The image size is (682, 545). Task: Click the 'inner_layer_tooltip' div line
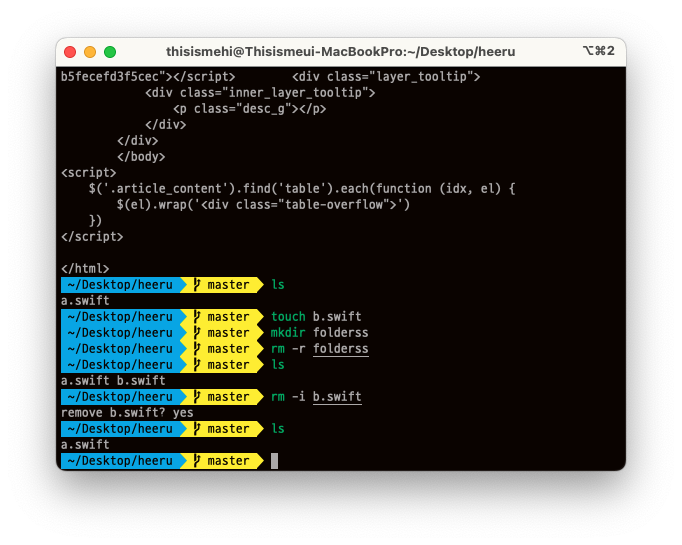click(260, 93)
